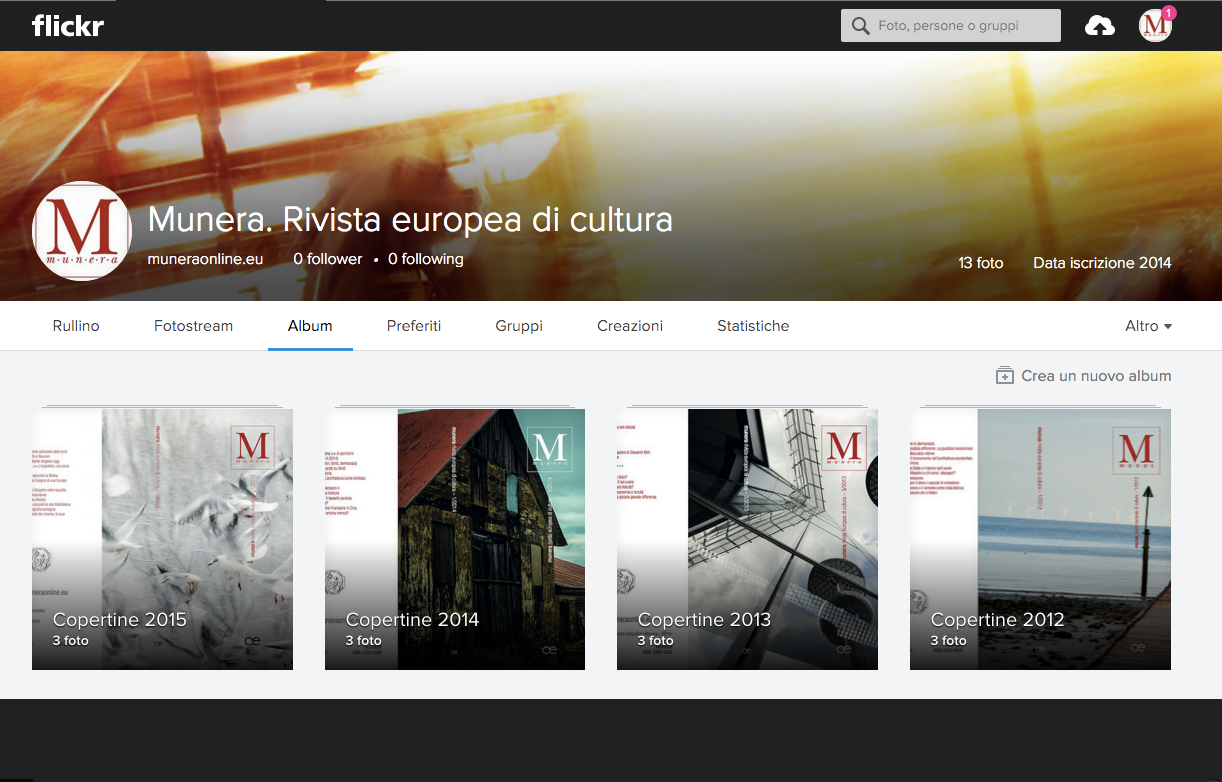Screen dimensions: 1222x782
Task: Click the Flickr logo
Action: tap(67, 26)
